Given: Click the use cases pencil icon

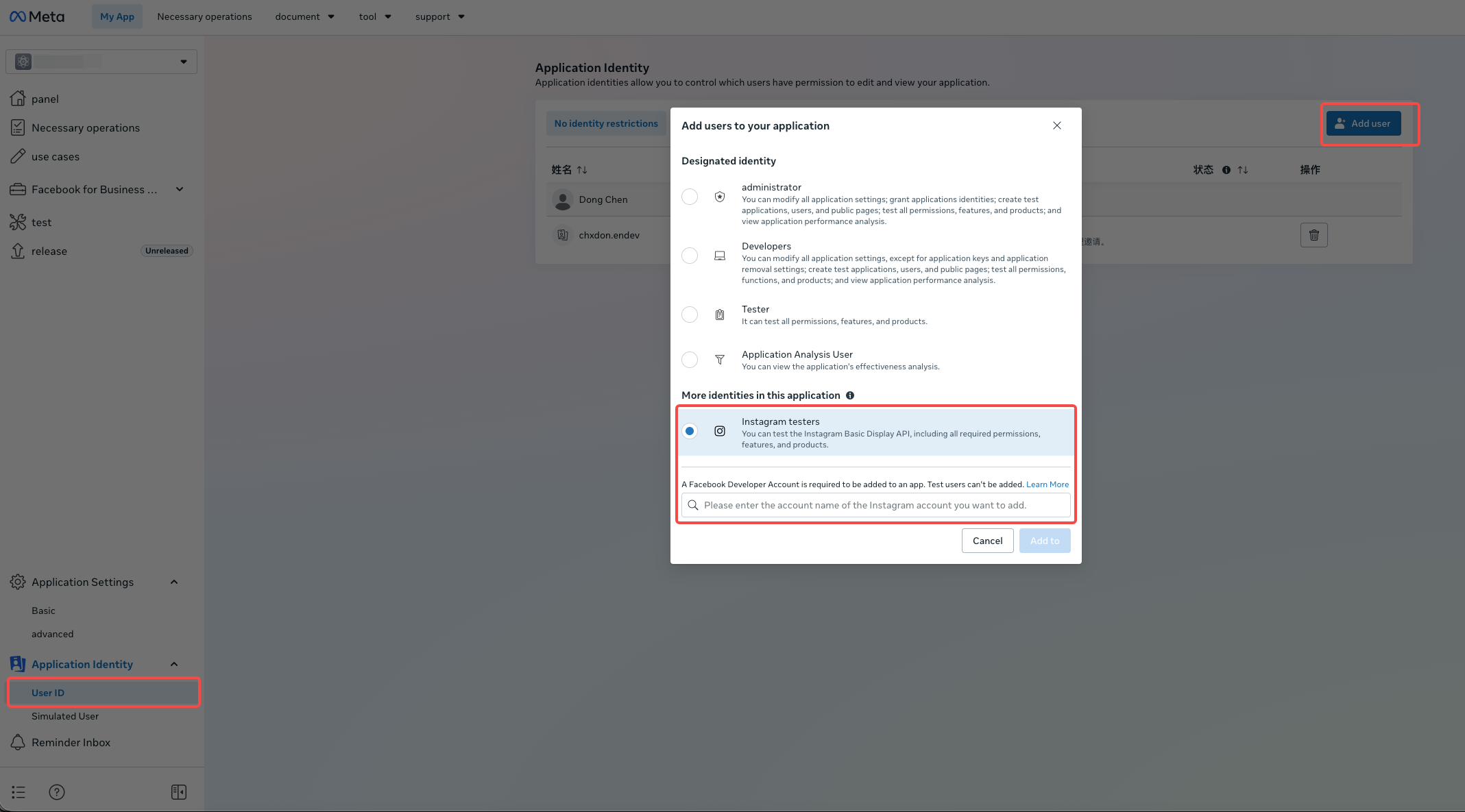Looking at the screenshot, I should click(x=18, y=156).
